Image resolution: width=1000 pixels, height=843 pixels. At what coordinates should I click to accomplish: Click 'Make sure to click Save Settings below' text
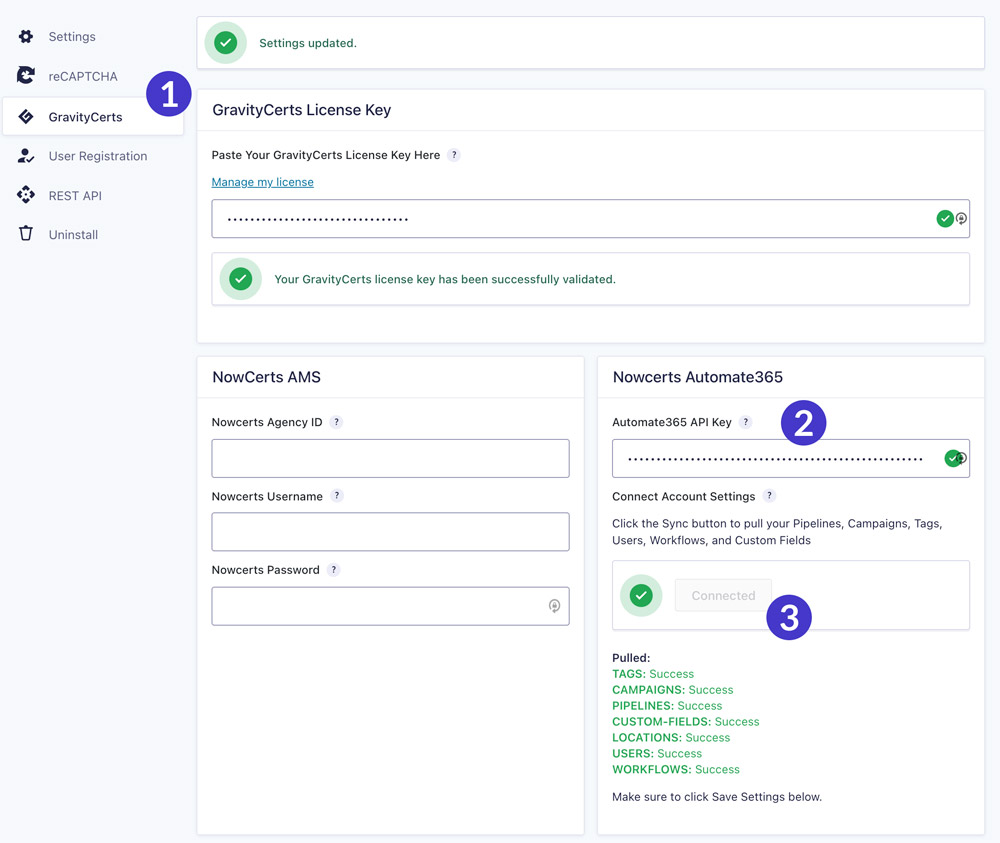[717, 796]
